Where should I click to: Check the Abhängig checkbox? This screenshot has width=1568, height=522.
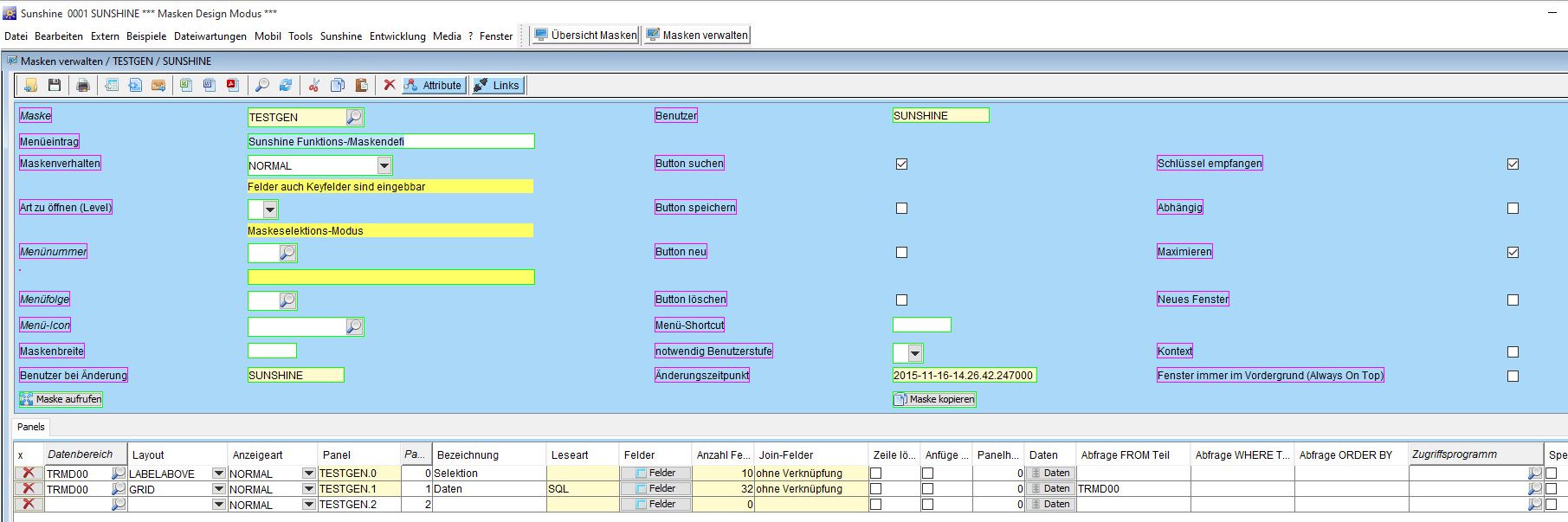(x=1513, y=208)
